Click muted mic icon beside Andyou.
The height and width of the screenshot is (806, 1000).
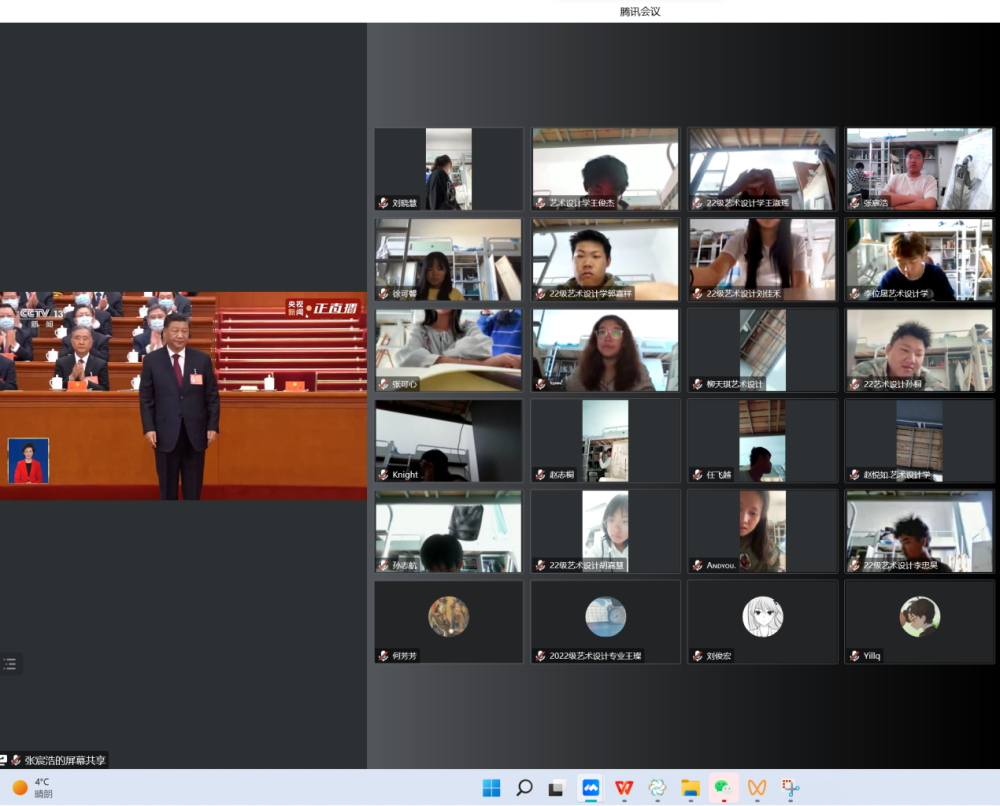(698, 565)
